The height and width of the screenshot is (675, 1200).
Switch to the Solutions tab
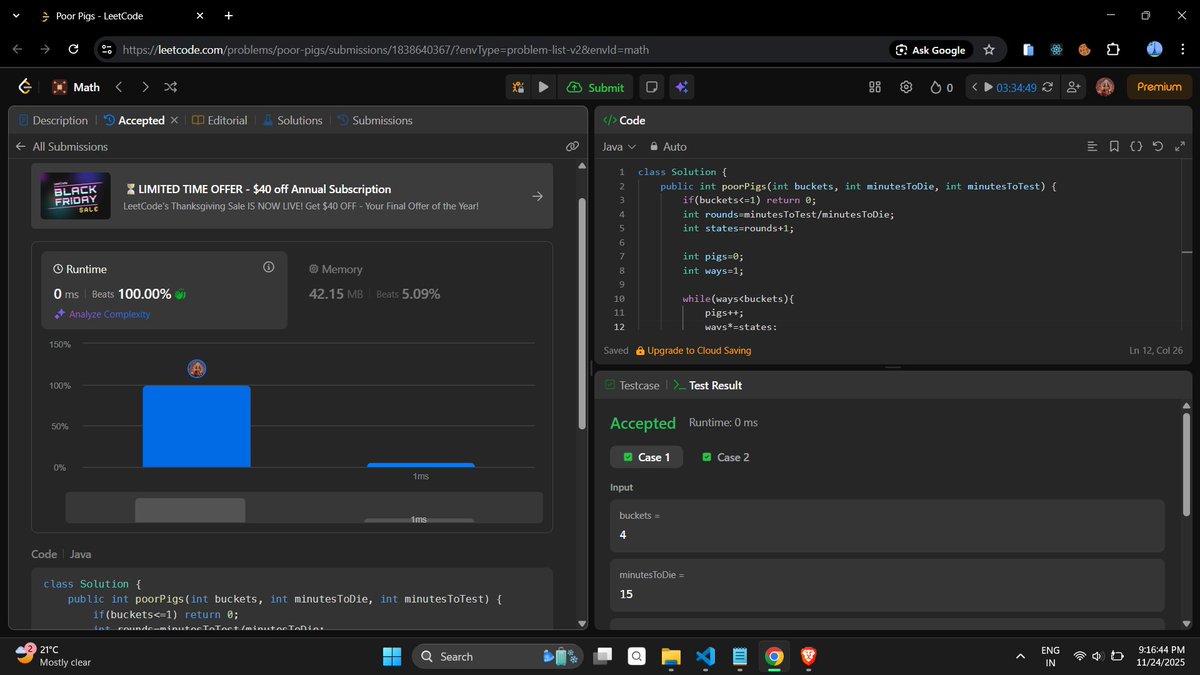[x=292, y=120]
